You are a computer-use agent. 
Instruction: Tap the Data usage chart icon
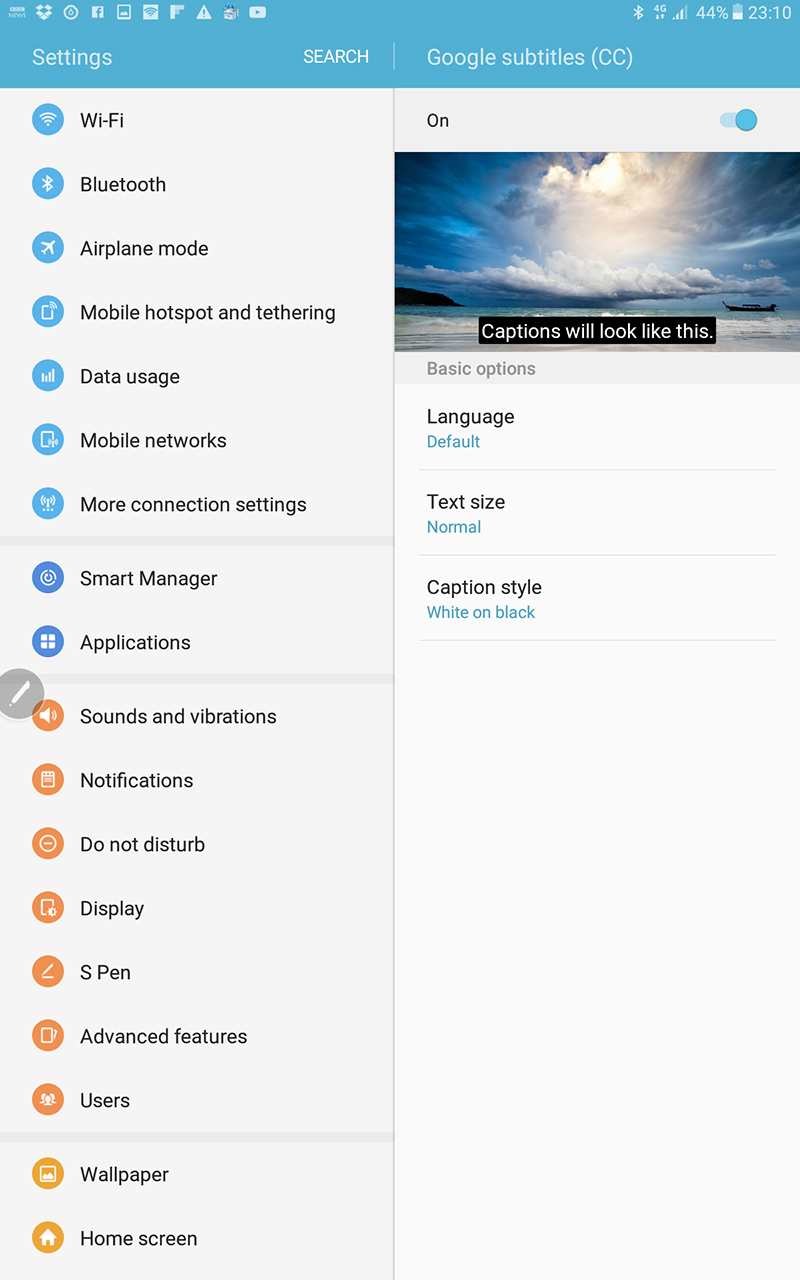click(48, 376)
